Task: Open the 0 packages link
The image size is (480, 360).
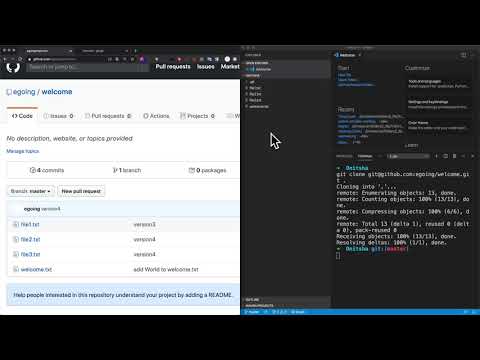Action: [x=207, y=170]
